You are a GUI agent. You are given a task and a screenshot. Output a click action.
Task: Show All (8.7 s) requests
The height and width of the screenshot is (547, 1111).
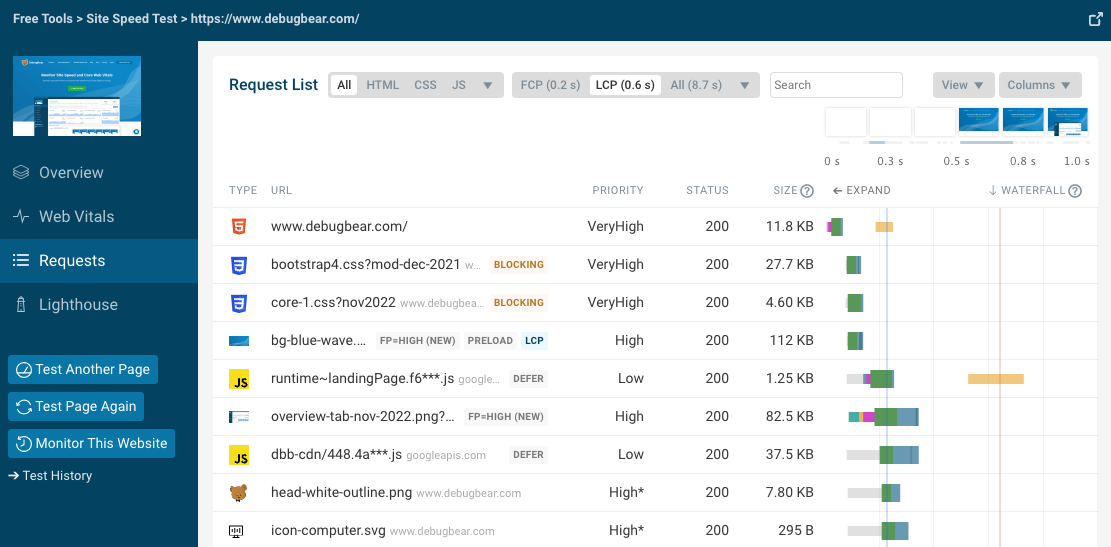(x=696, y=85)
